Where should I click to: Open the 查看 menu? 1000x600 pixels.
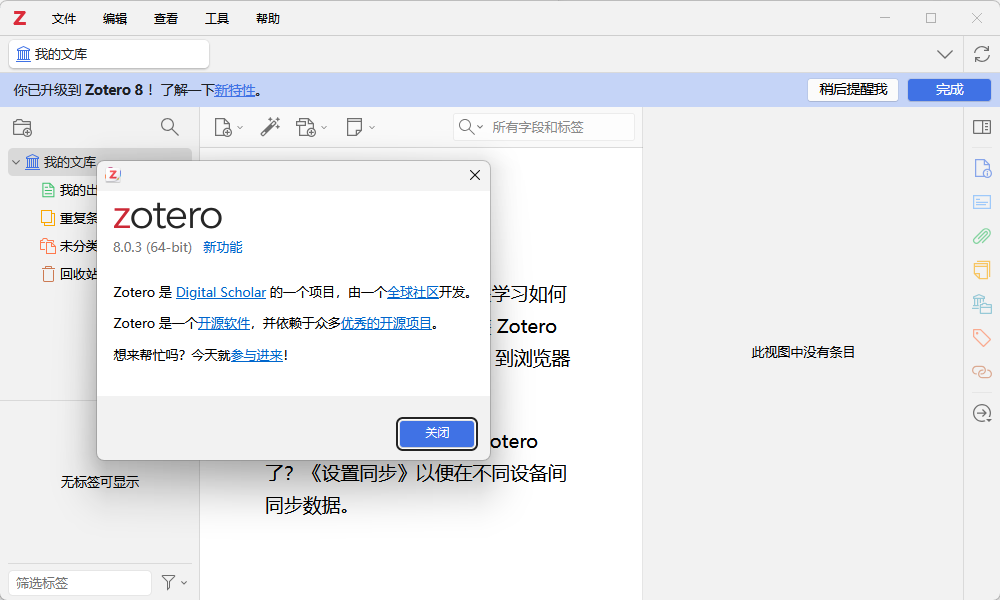tap(166, 18)
